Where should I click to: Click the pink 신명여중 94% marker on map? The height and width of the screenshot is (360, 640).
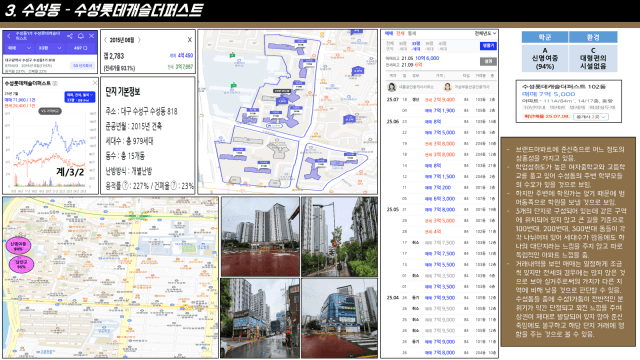pos(18,246)
